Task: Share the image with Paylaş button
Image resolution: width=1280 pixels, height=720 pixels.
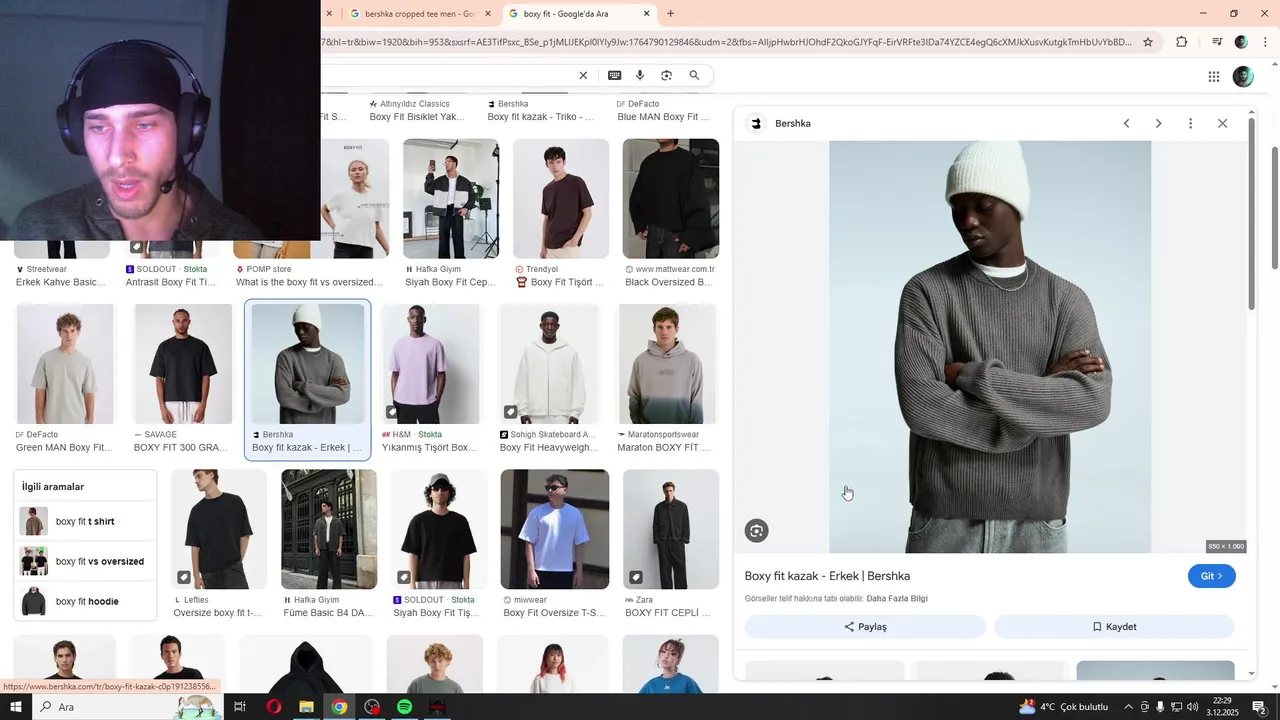Action: click(865, 627)
